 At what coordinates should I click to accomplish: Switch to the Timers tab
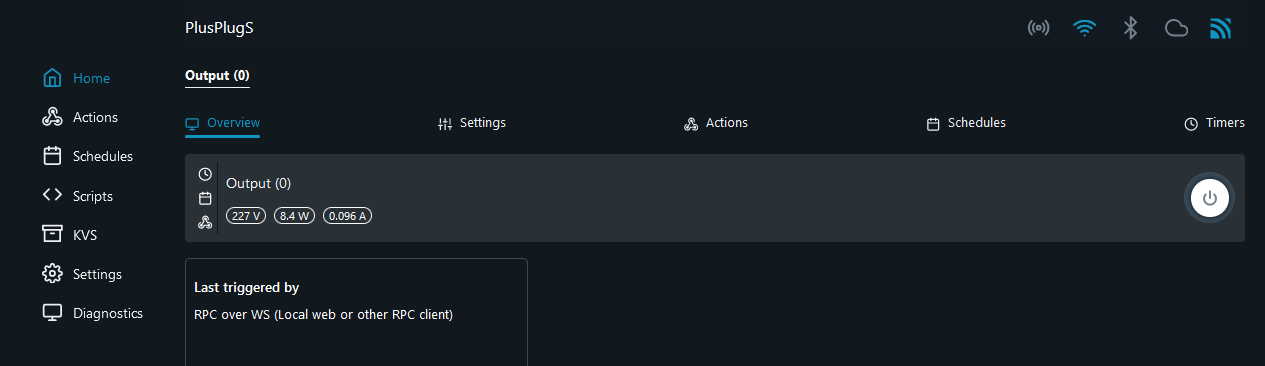tap(1214, 123)
